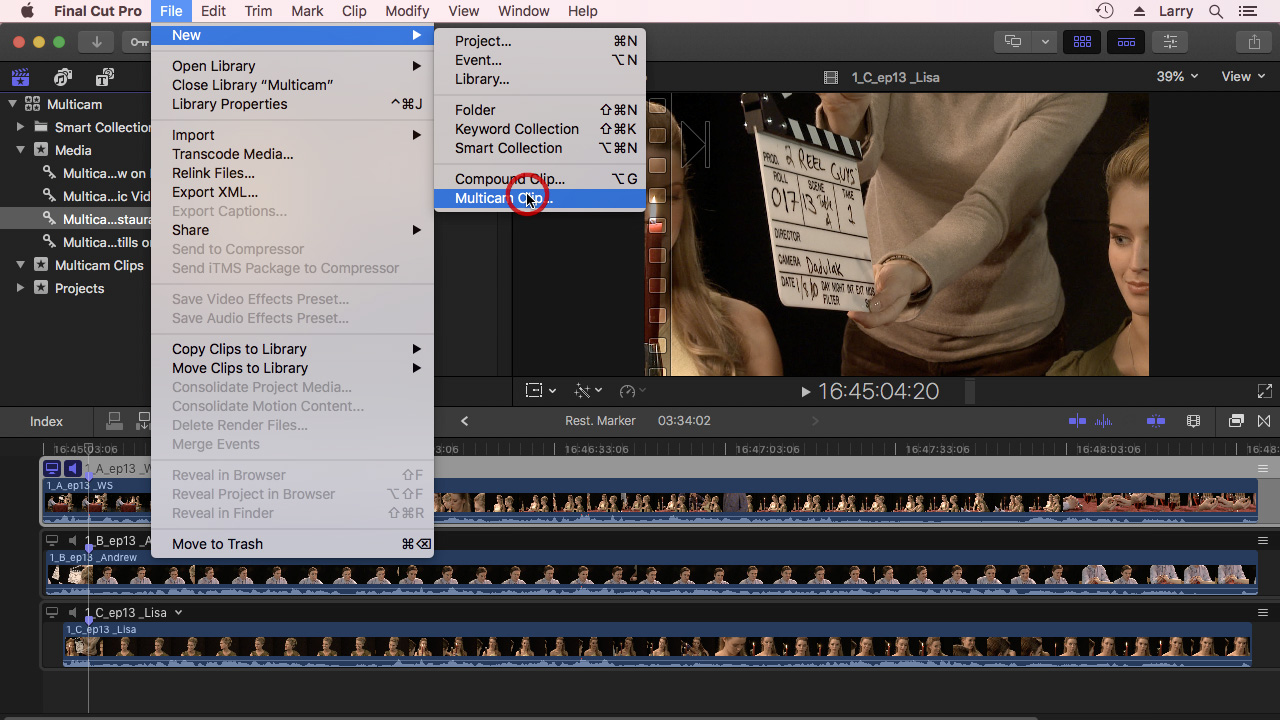Choose Export XML... from File menu
The height and width of the screenshot is (720, 1280).
click(x=292, y=192)
